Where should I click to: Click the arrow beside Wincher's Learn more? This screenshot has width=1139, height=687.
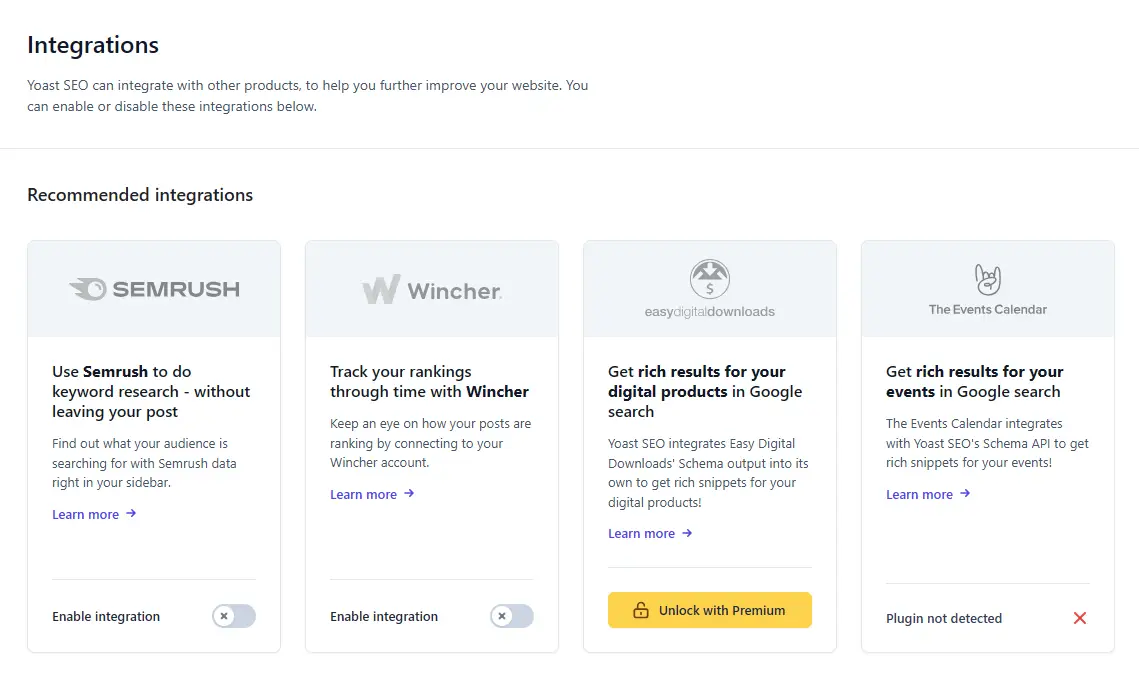click(x=406, y=494)
